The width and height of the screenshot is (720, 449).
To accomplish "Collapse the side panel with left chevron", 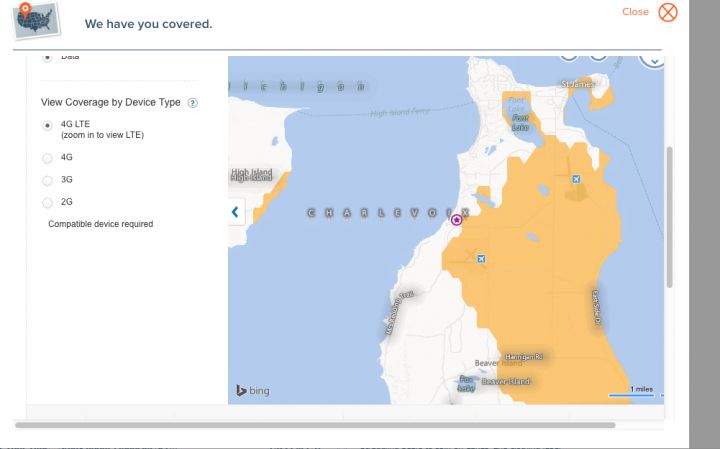I will pos(236,212).
